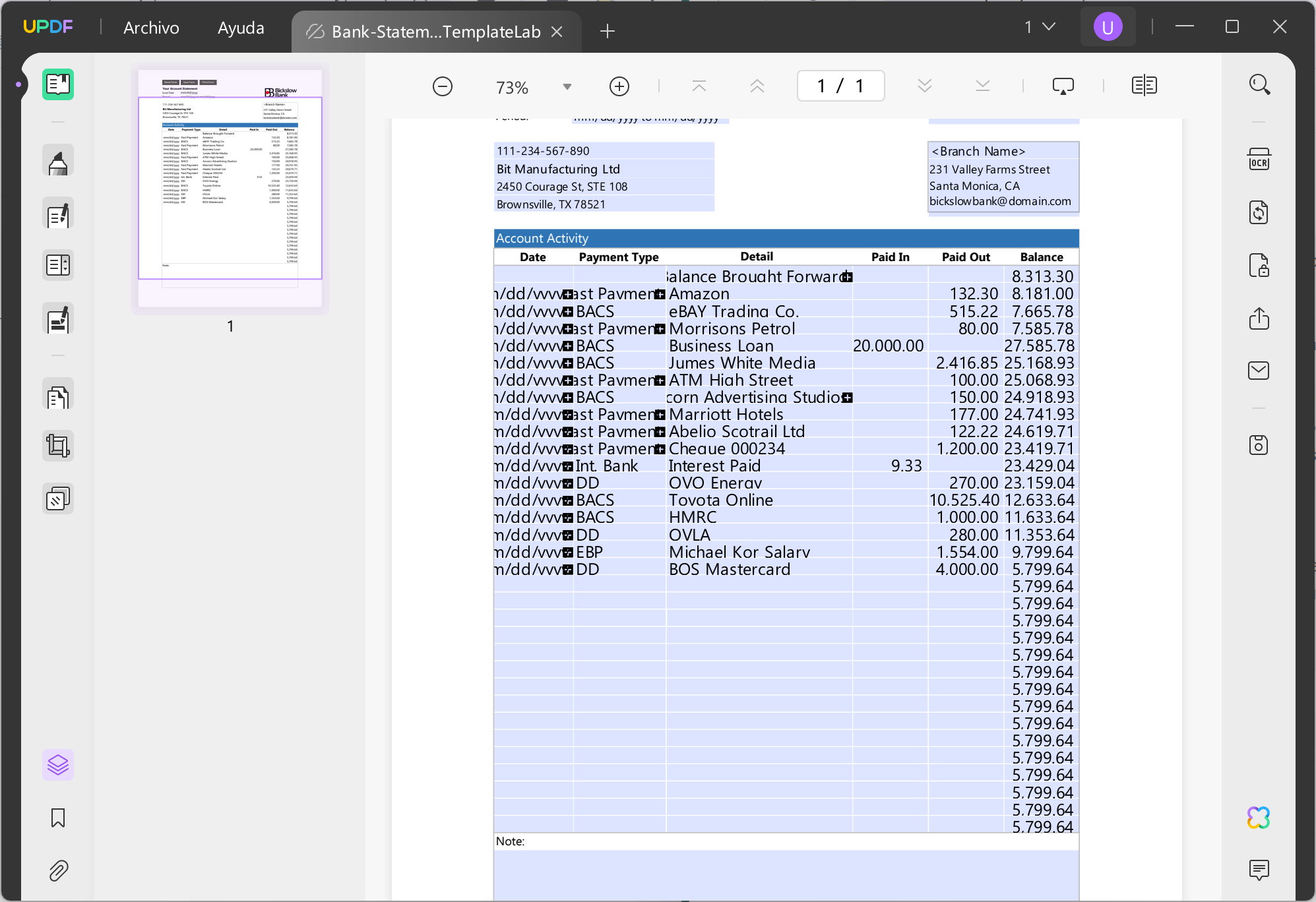Image resolution: width=1316 pixels, height=902 pixels.
Task: Select the Comment highlighter tool
Action: (x=58, y=162)
